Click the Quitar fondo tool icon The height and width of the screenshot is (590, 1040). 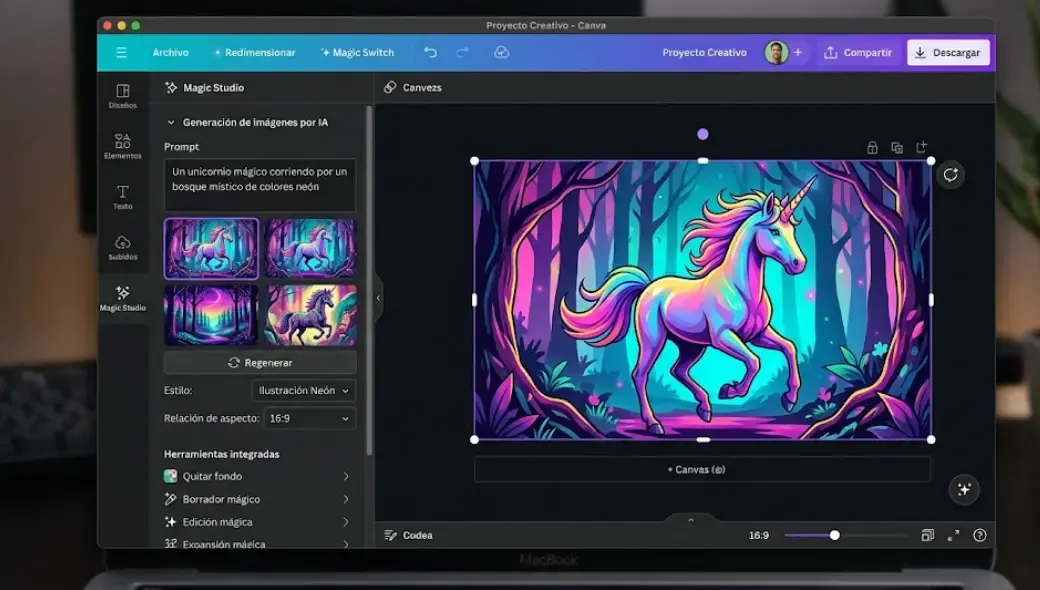pyautogui.click(x=170, y=476)
